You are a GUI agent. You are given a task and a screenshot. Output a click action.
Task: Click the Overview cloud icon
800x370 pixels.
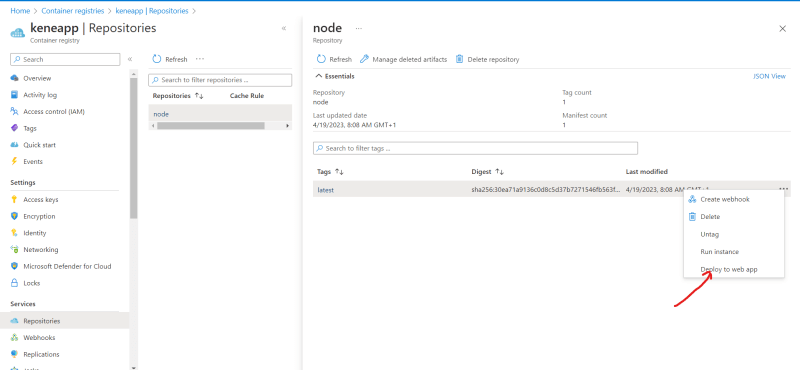click(14, 78)
